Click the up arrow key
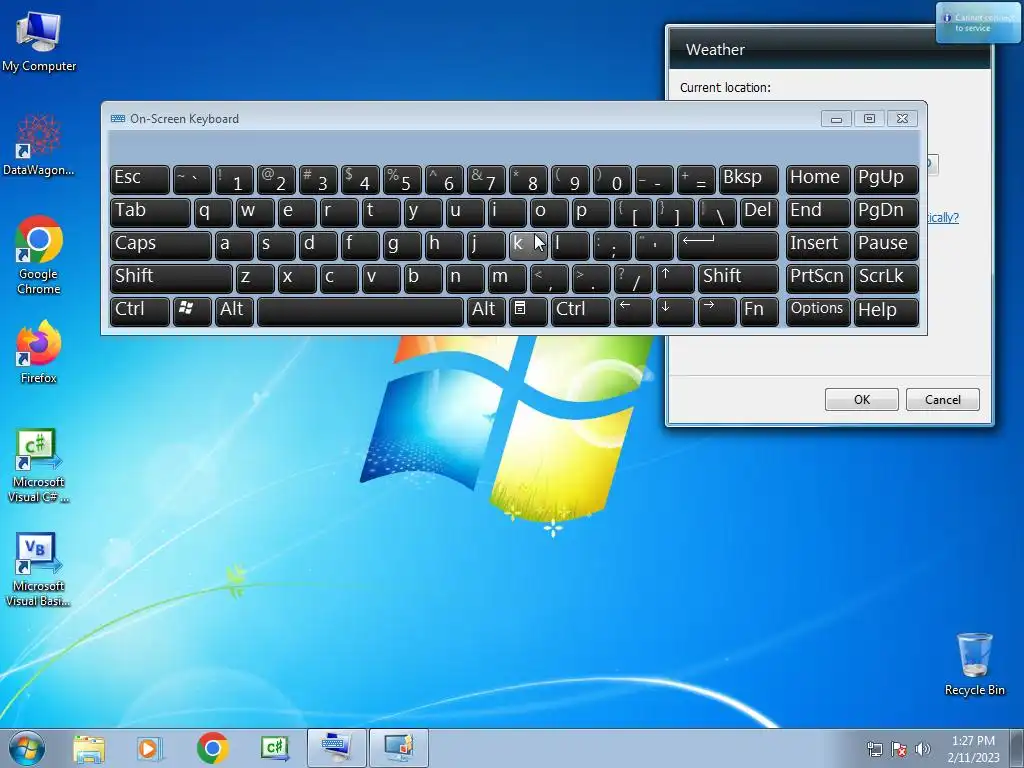Viewport: 1024px width, 768px height. [675, 278]
